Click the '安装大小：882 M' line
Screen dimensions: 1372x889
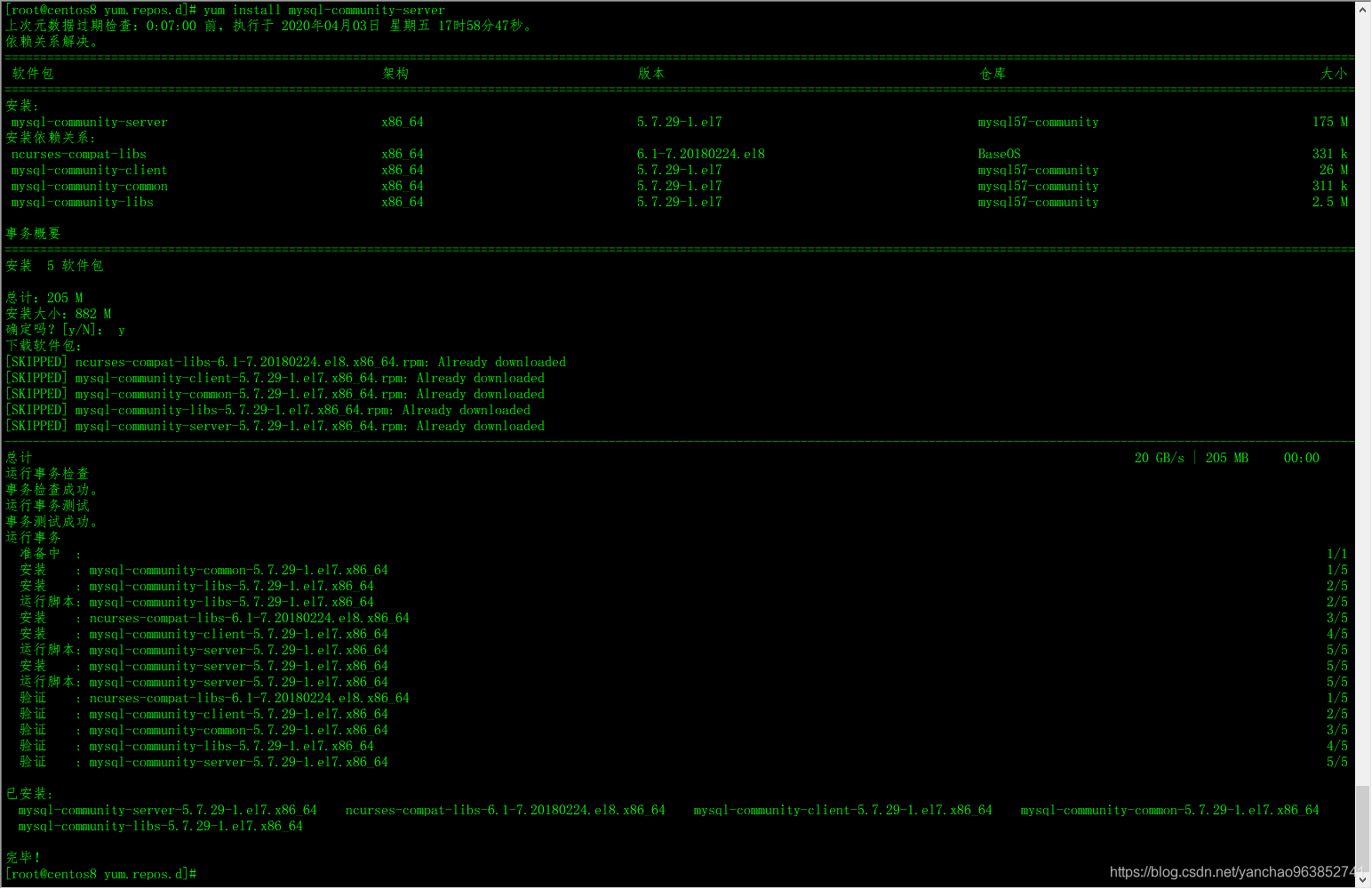point(58,314)
